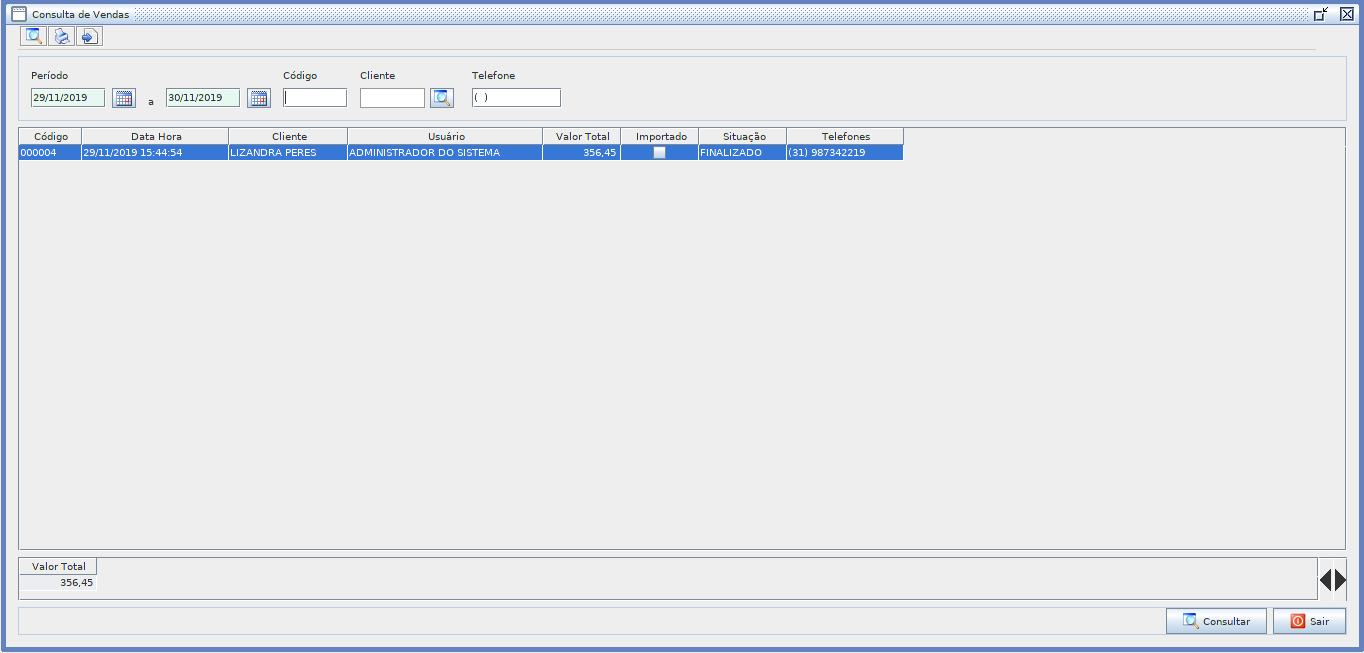Click the Cliente lookup magnifier icon
The height and width of the screenshot is (653, 1364).
442,98
